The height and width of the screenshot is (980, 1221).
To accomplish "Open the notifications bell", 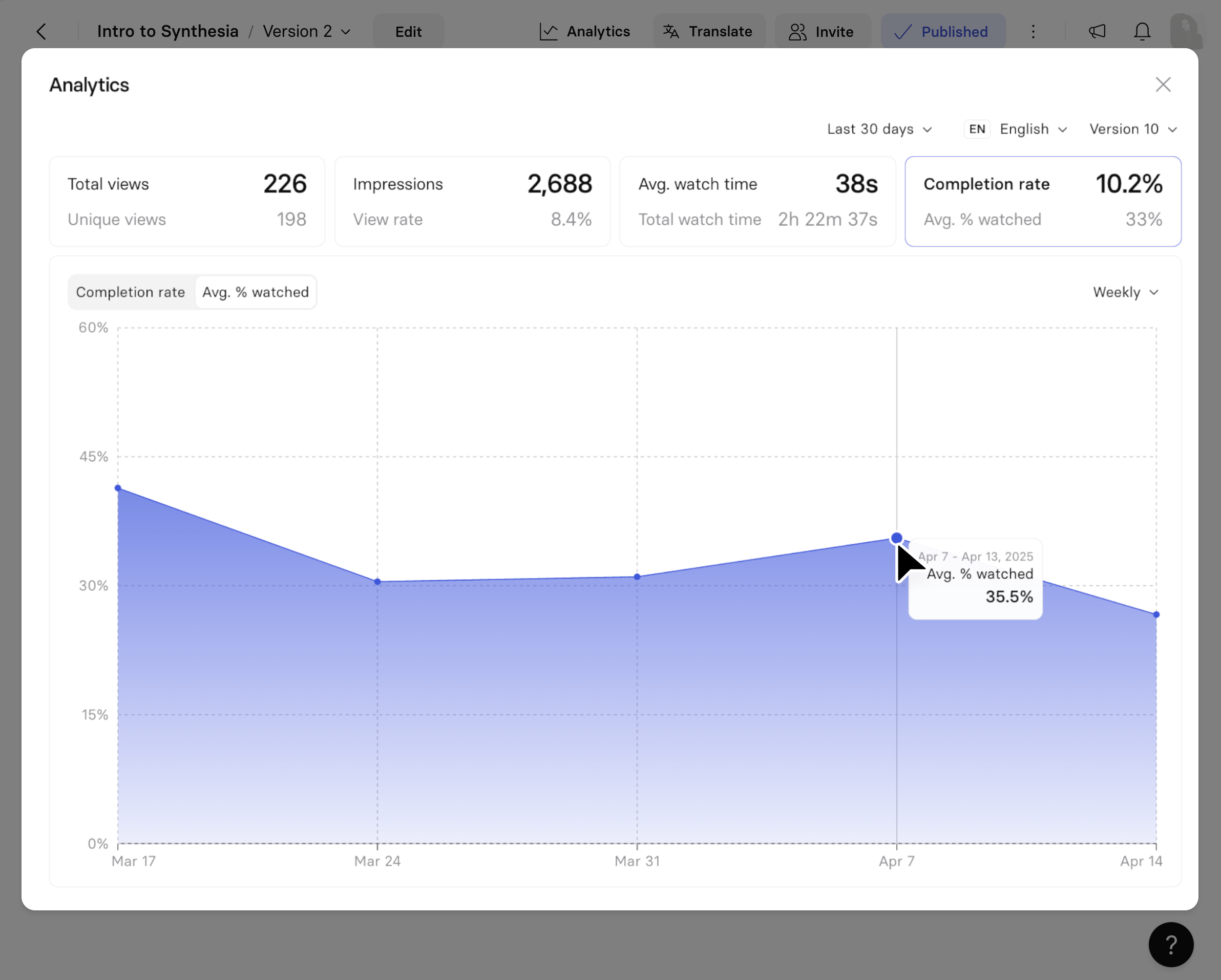I will coord(1142,32).
